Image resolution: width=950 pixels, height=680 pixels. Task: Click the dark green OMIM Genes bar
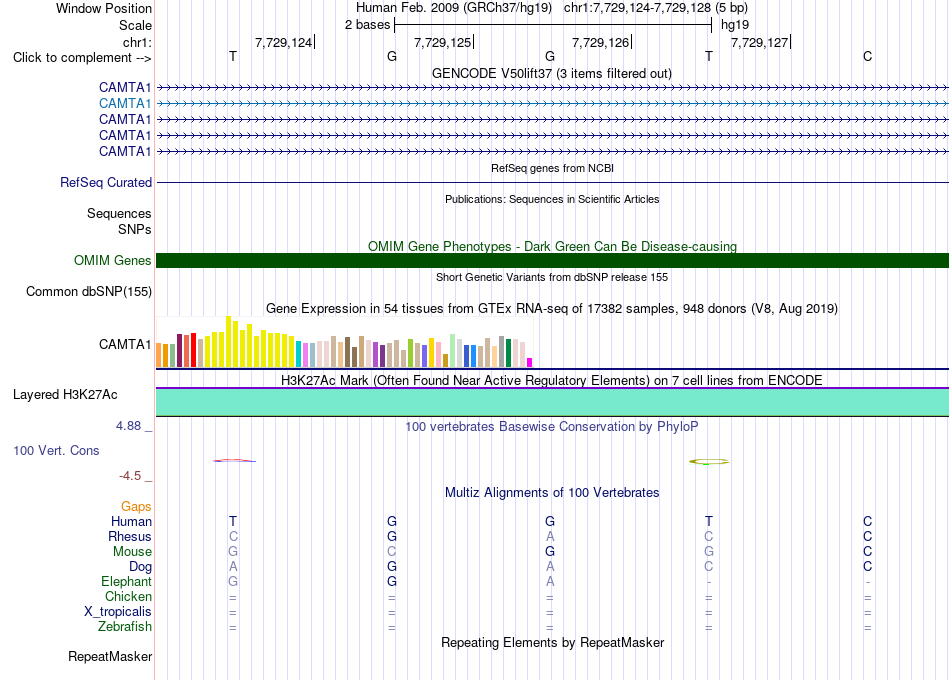click(x=552, y=261)
